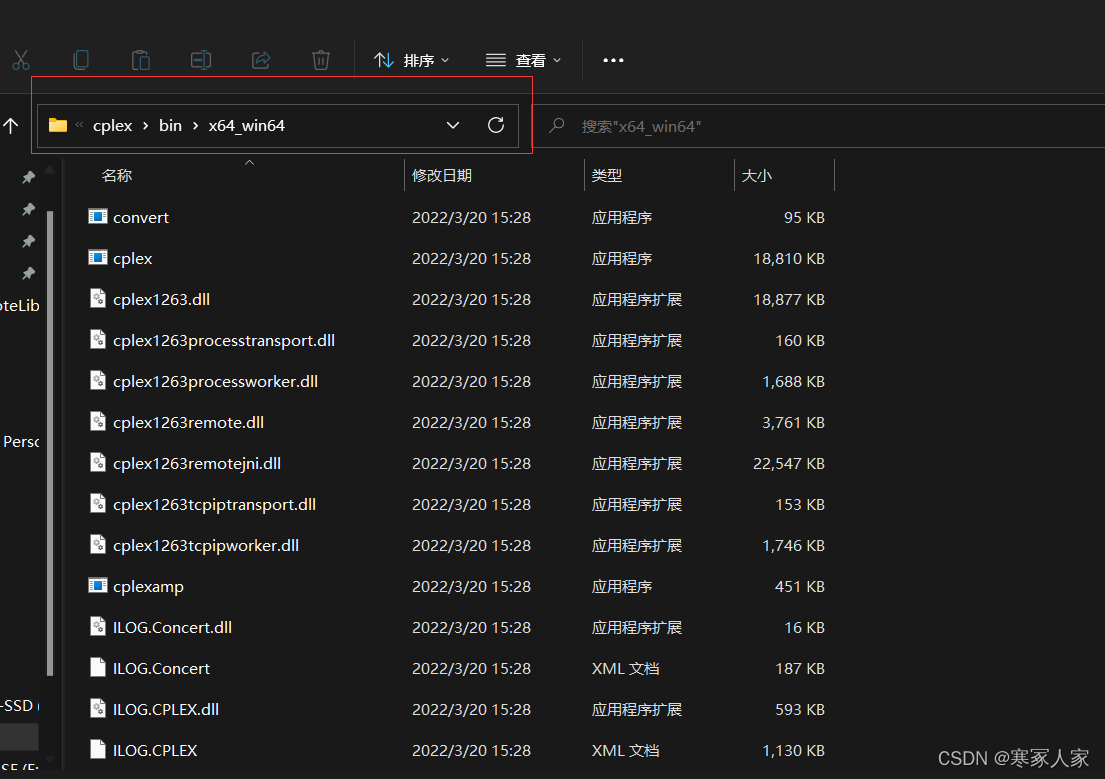Click the Delete trash can icon
Screen dimensions: 1105x779
[321, 60]
